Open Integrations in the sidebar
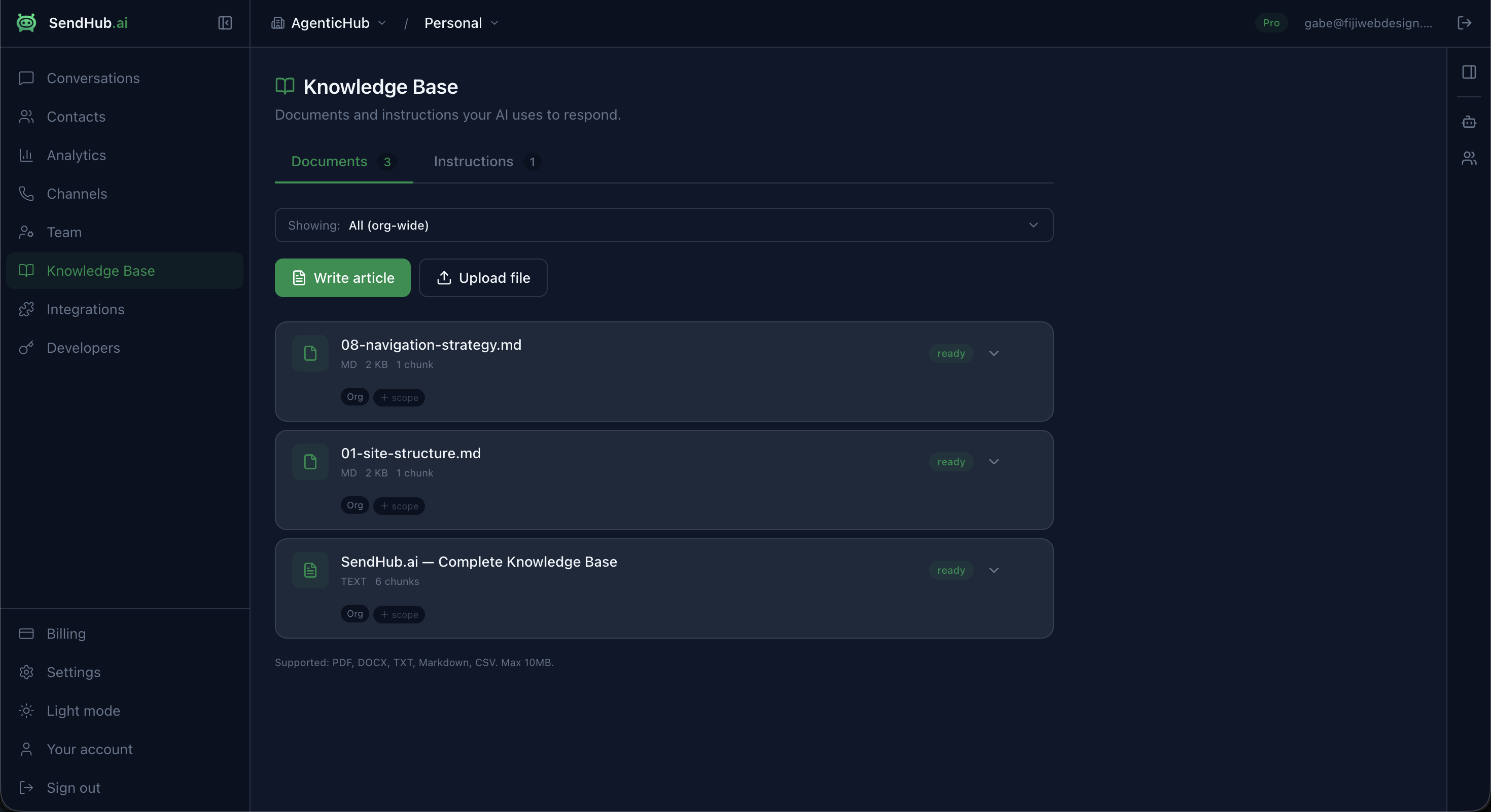Viewport: 1491px width, 812px height. pyautogui.click(x=125, y=309)
